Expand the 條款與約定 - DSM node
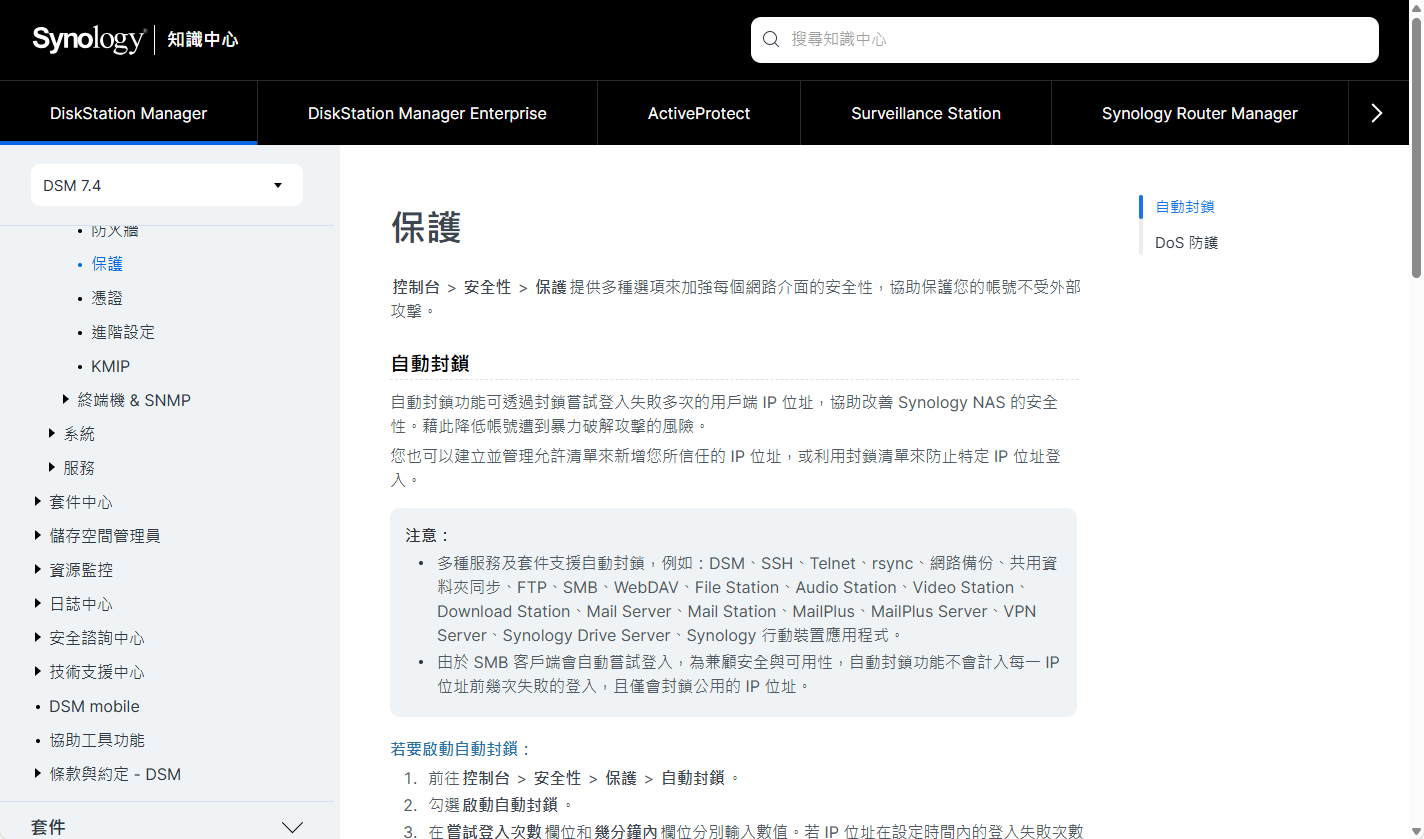 click(x=38, y=773)
